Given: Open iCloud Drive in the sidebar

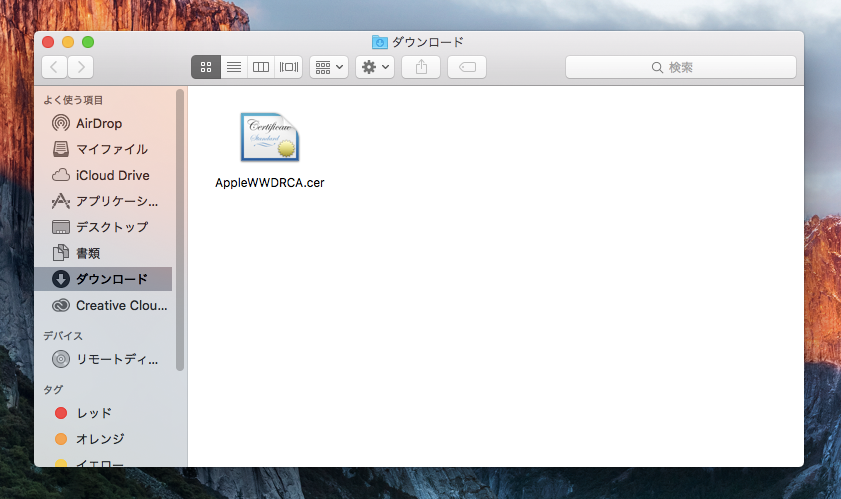Looking at the screenshot, I should pyautogui.click(x=103, y=175).
